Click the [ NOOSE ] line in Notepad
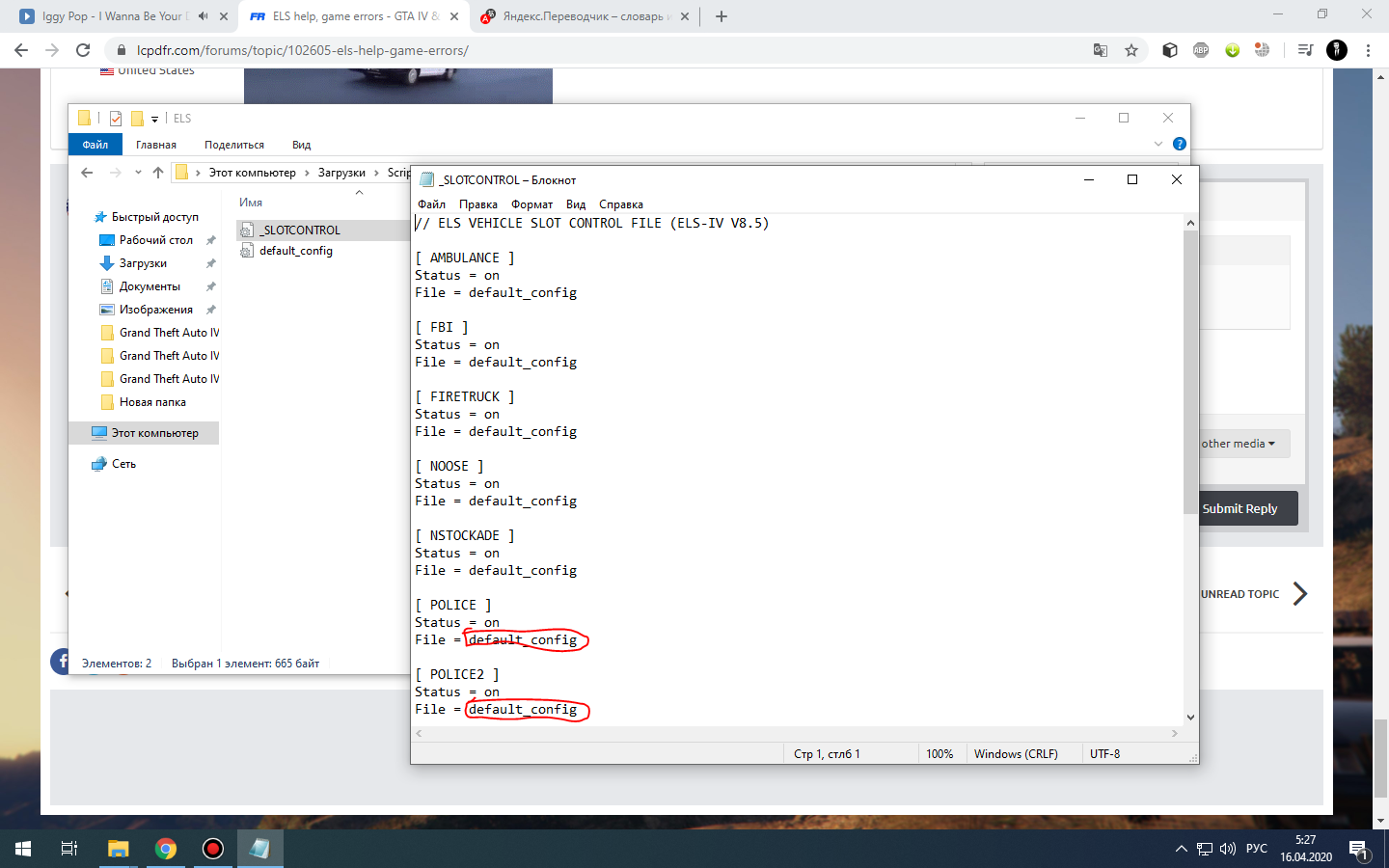The width and height of the screenshot is (1389, 868). pyautogui.click(x=449, y=466)
